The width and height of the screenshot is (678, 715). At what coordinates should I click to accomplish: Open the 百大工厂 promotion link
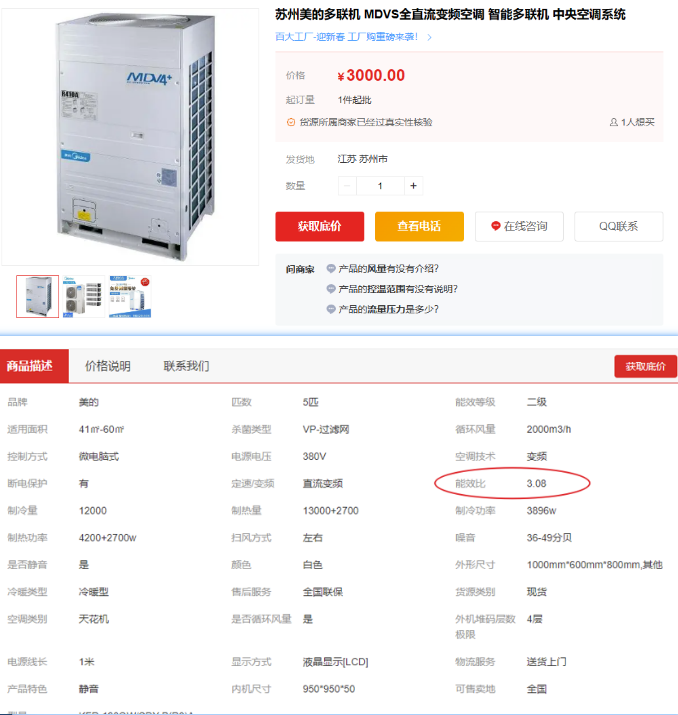(347, 37)
